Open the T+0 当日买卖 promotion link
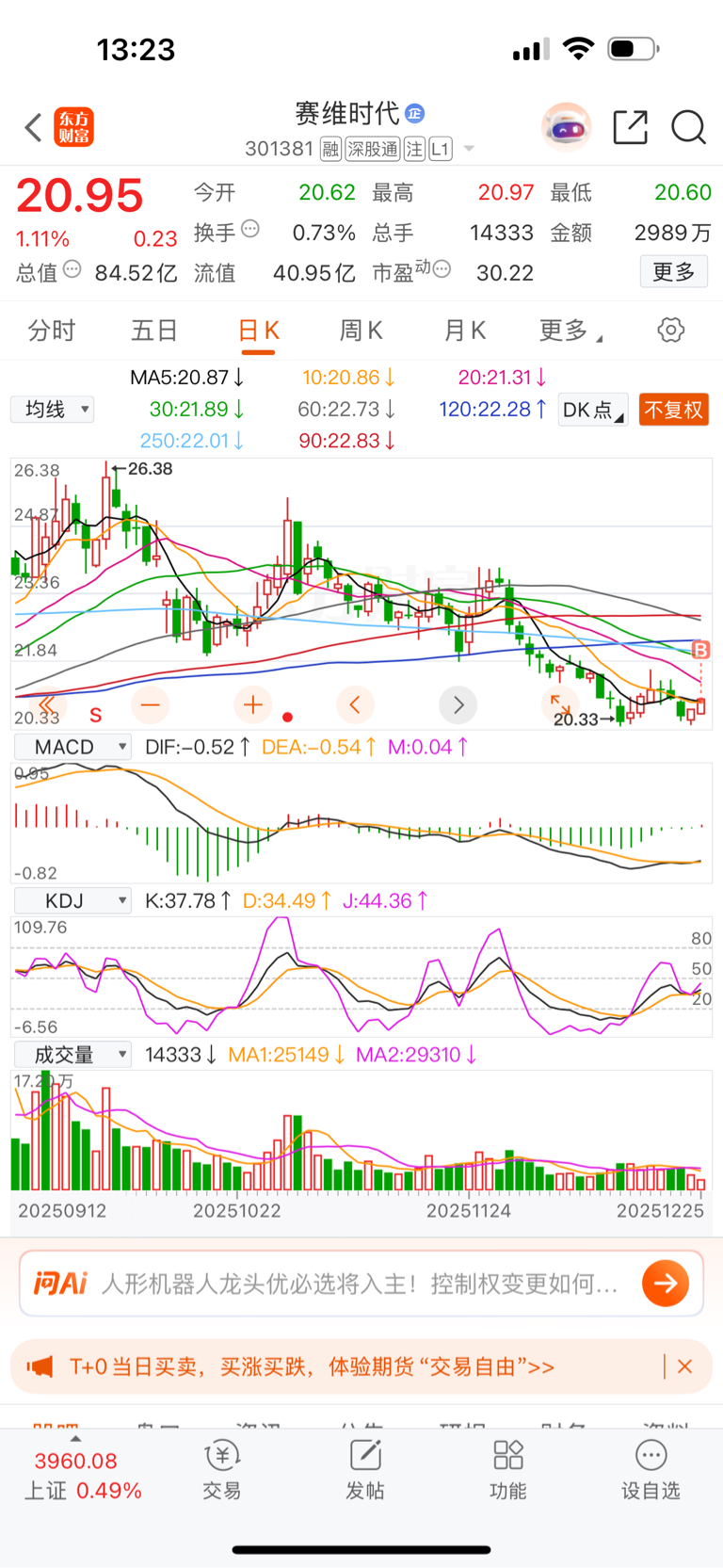 click(312, 1366)
